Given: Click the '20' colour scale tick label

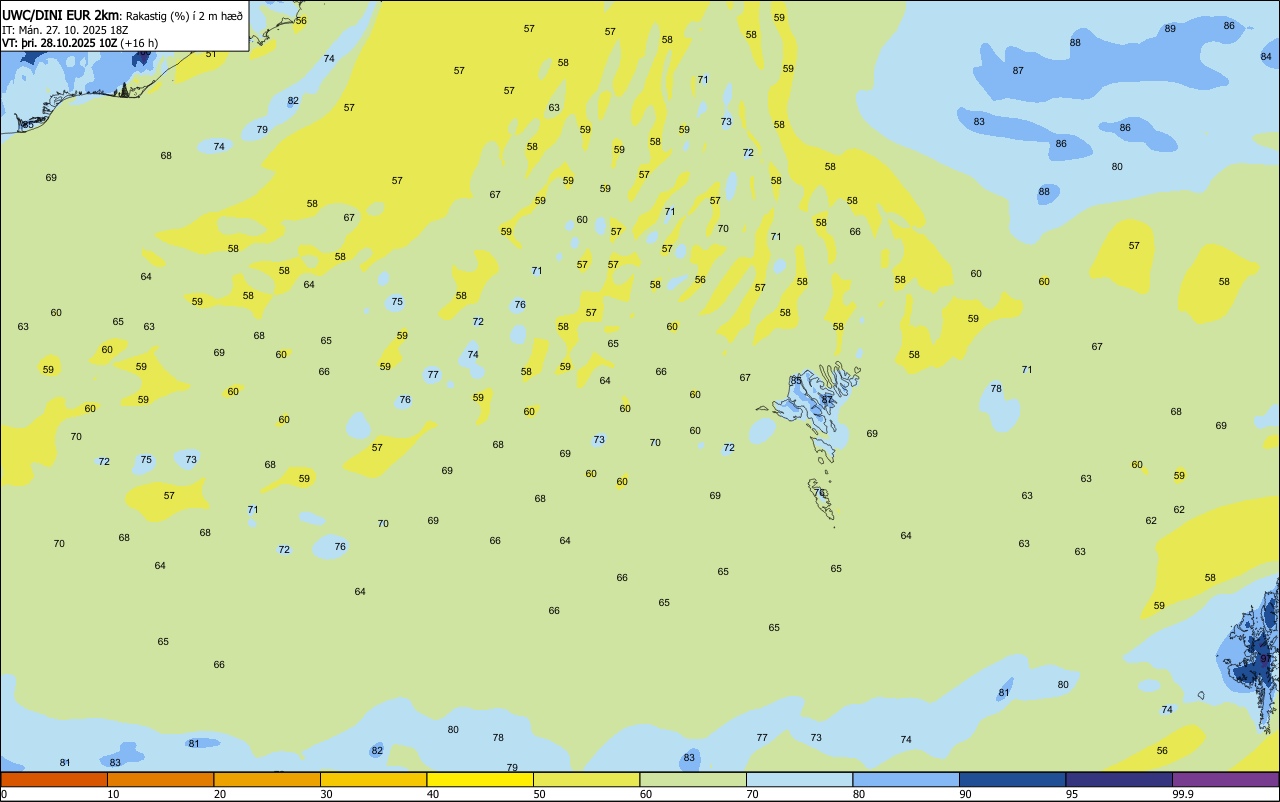Looking at the screenshot, I should pyautogui.click(x=220, y=794).
